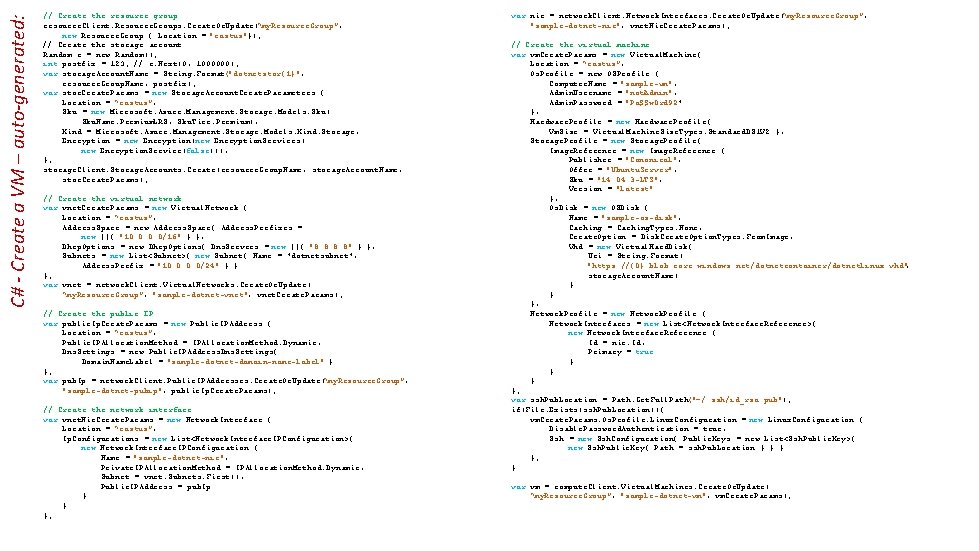Click 'var vnetNicCreateParams = new NetworkInterface'
The image size is (979, 551).
click(x=157, y=419)
